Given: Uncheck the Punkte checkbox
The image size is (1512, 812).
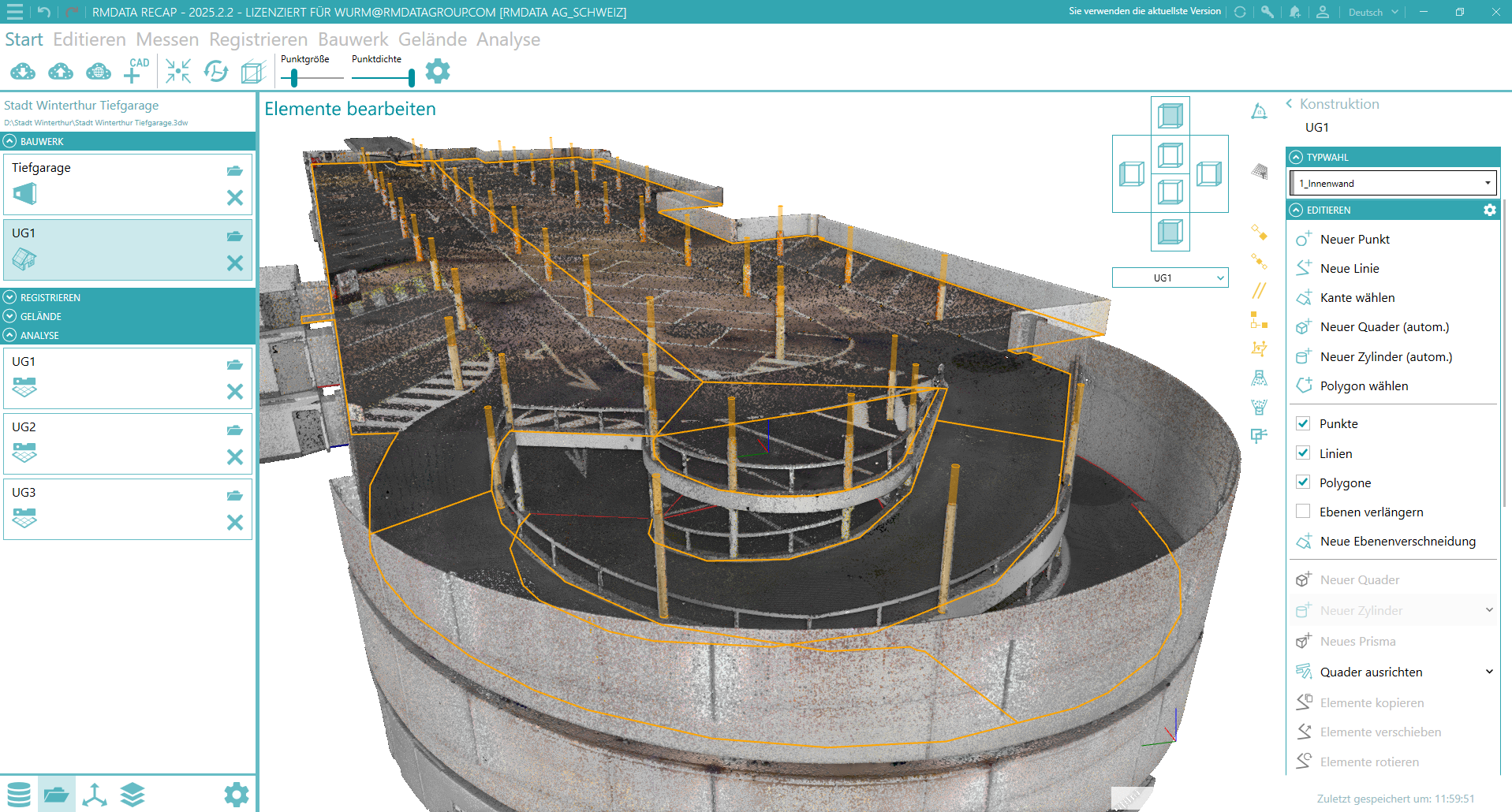Looking at the screenshot, I should (x=1303, y=423).
